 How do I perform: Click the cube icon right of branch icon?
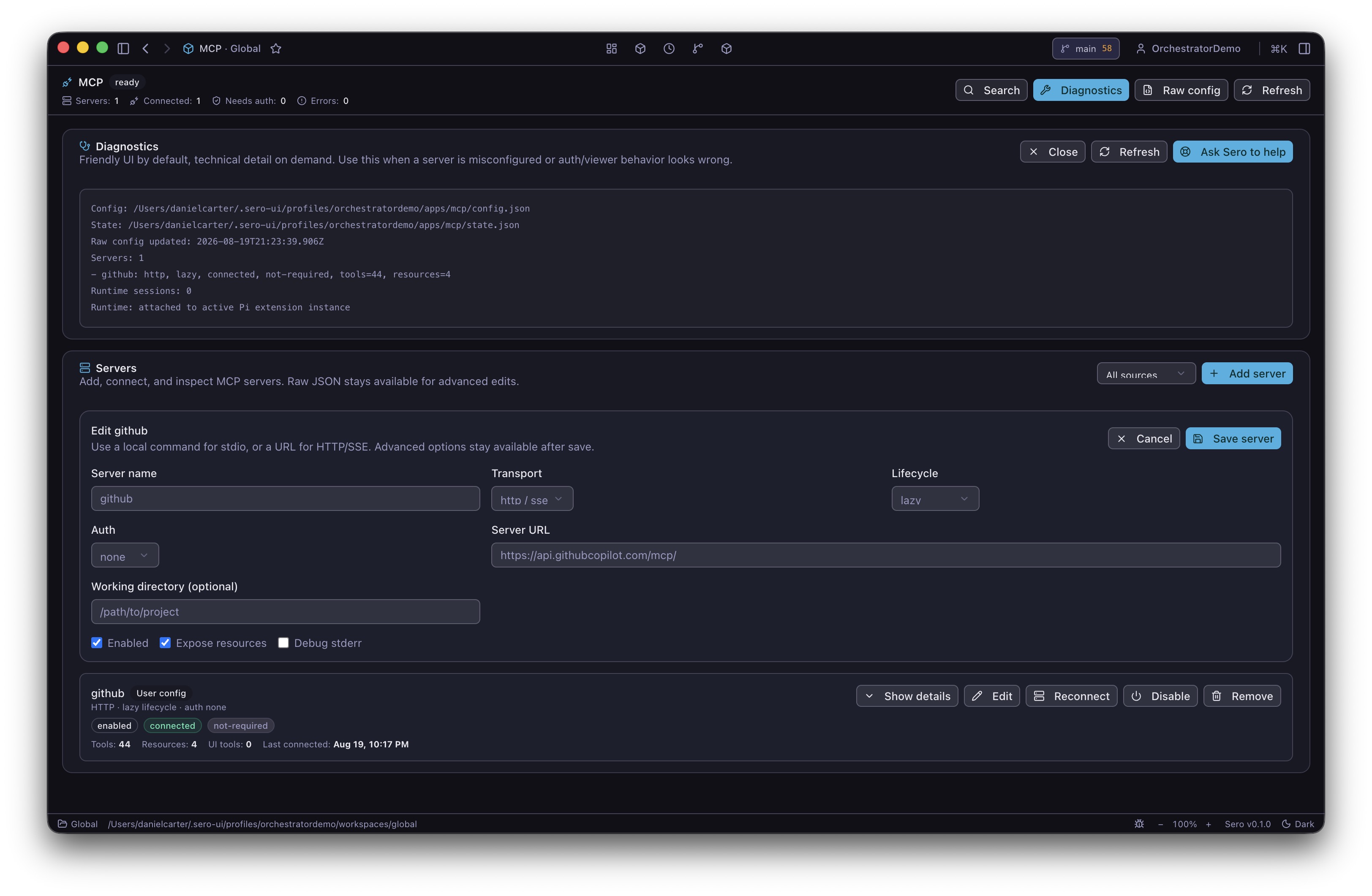point(727,49)
